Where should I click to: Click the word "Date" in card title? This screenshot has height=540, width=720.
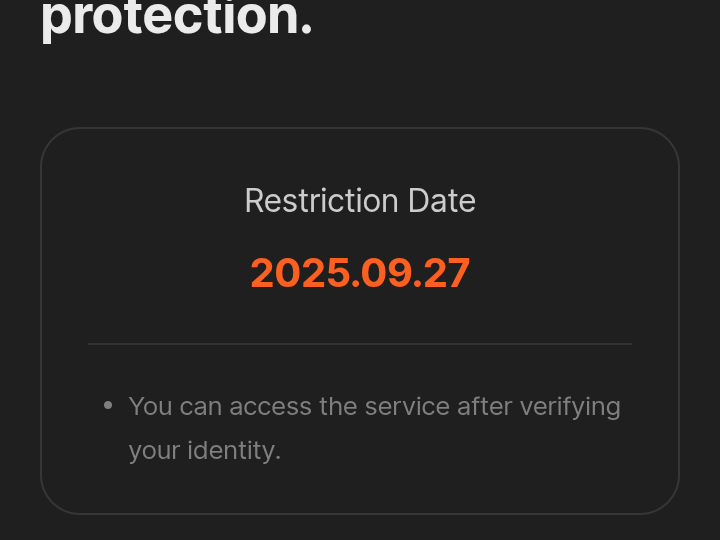click(x=442, y=201)
